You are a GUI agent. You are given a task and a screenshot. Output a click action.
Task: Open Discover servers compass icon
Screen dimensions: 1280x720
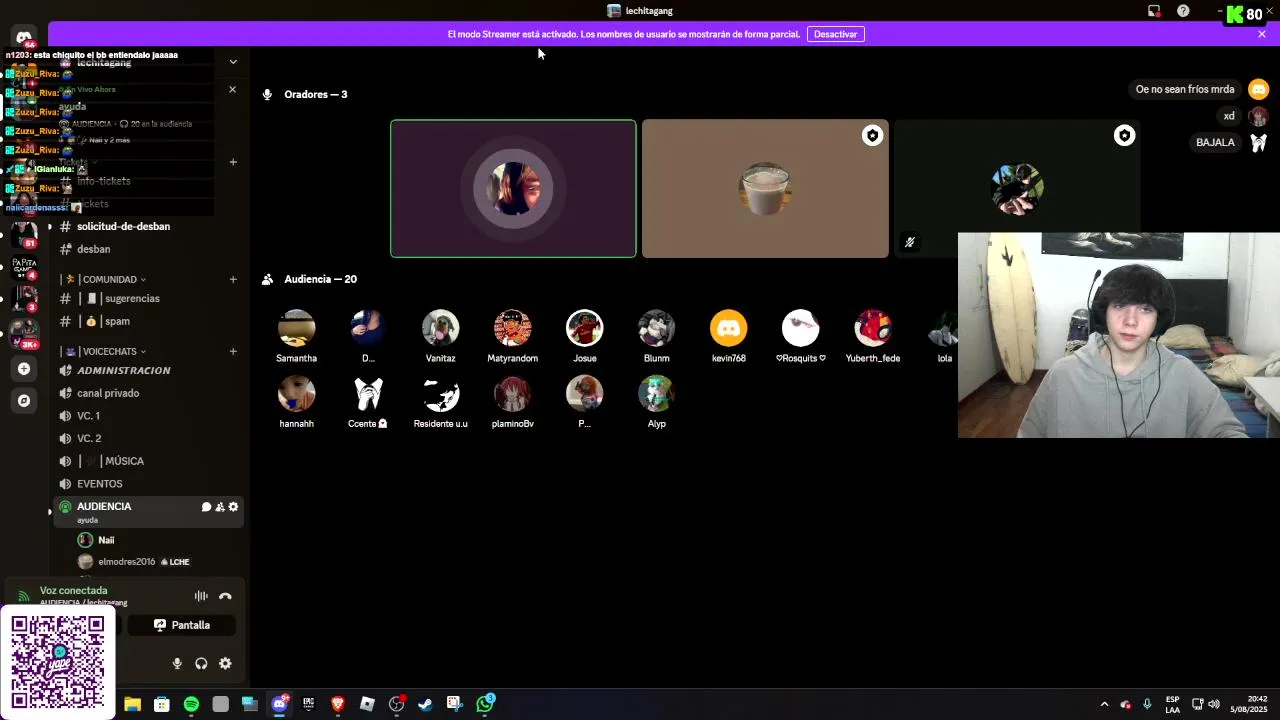(24, 401)
